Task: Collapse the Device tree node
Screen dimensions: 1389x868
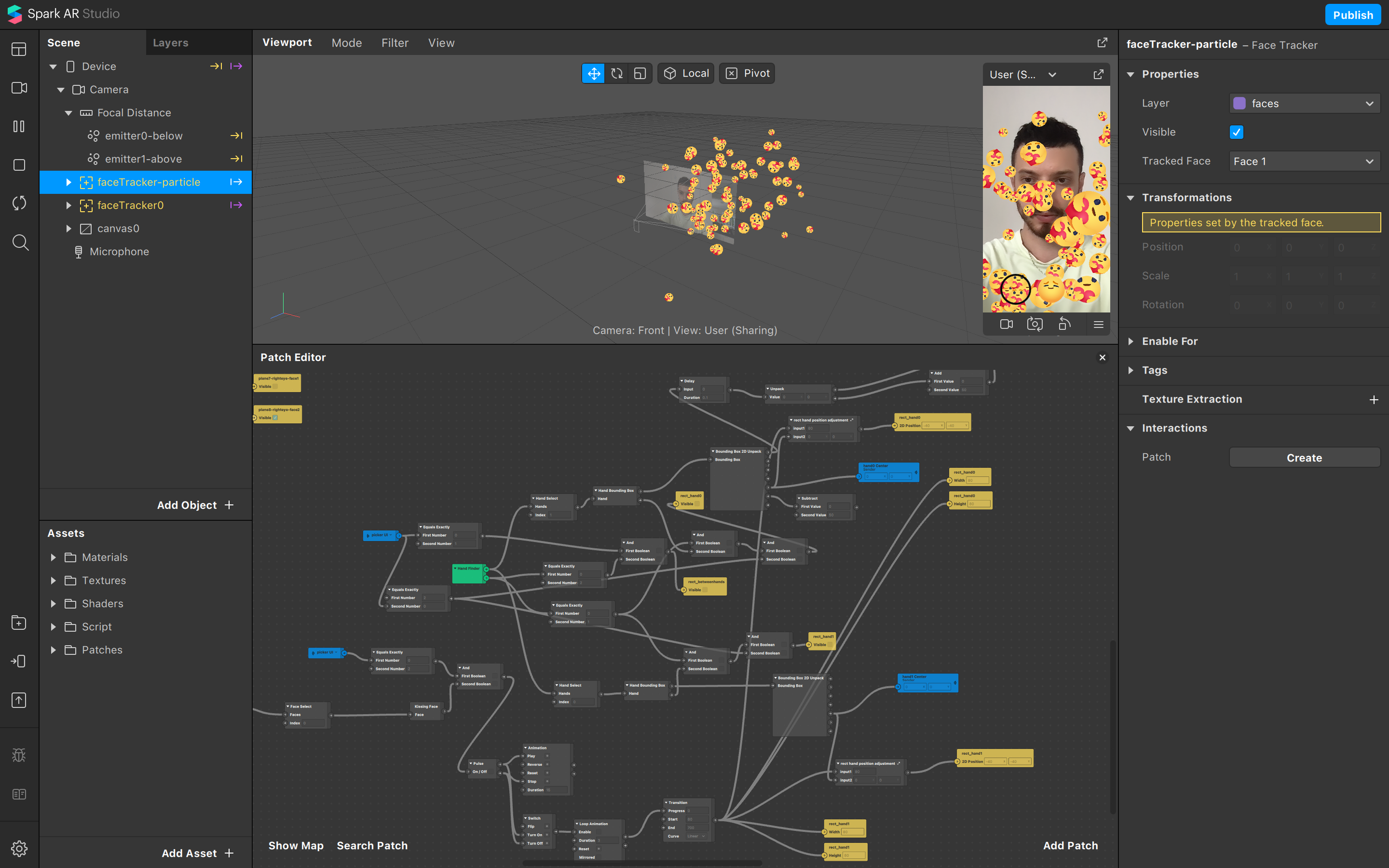Action: [x=54, y=67]
